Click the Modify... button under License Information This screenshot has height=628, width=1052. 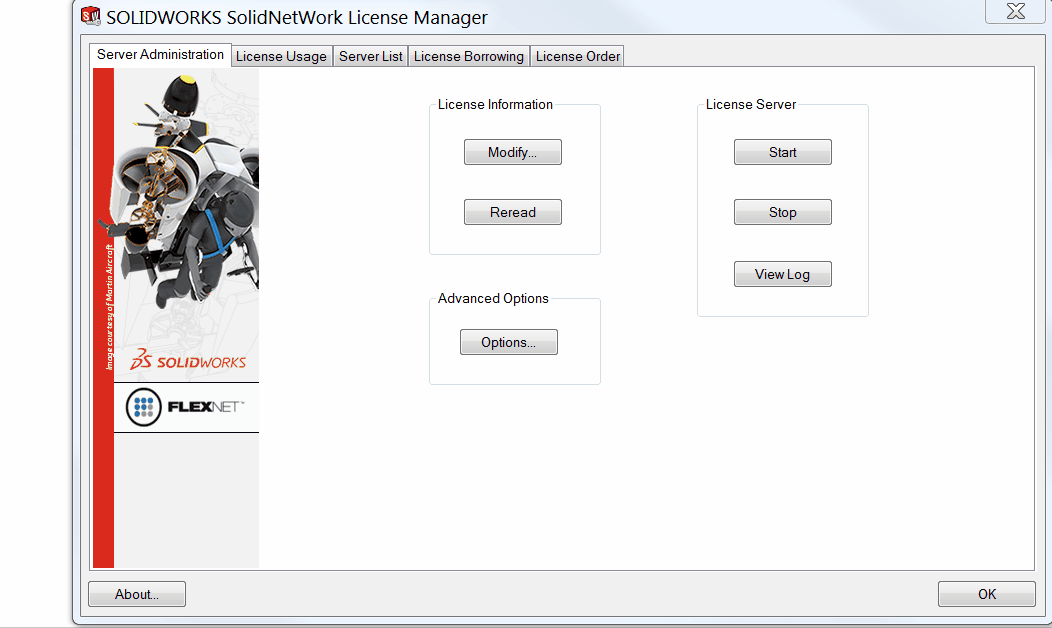pos(513,152)
